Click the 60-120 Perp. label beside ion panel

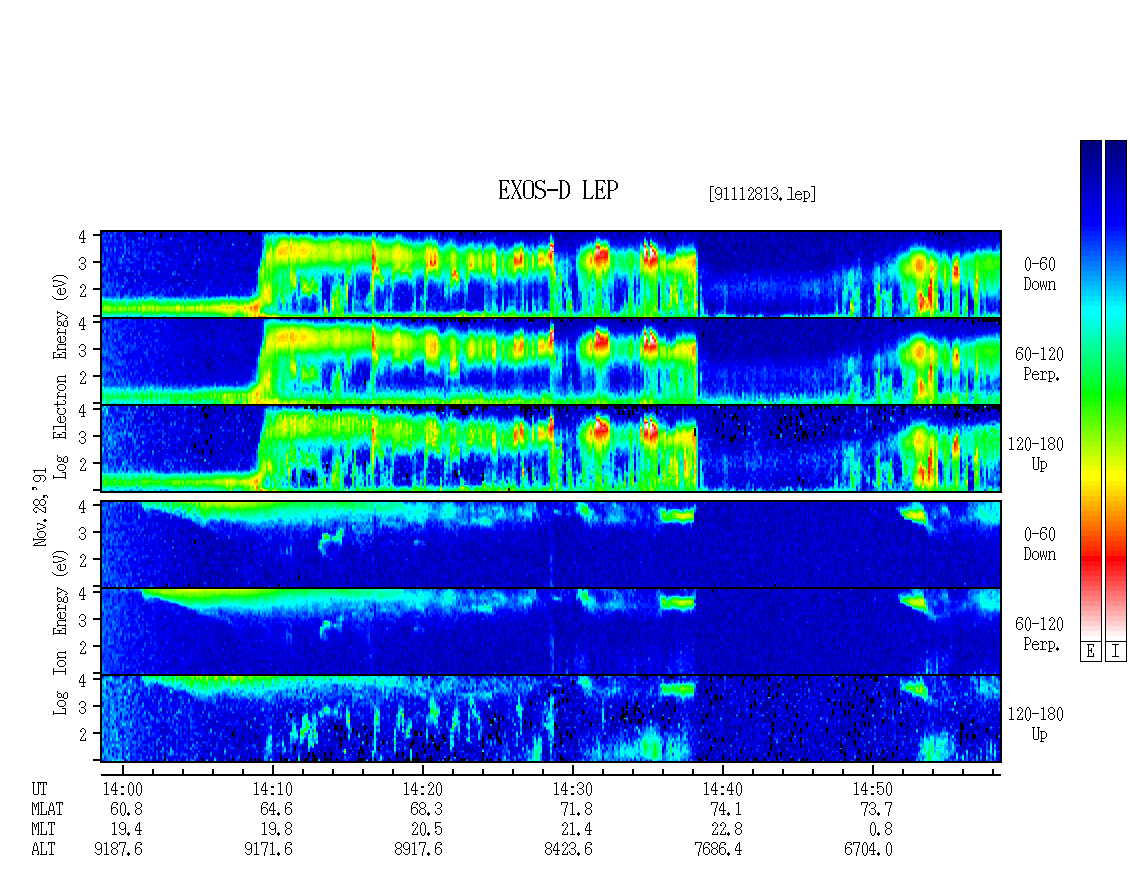[1039, 634]
